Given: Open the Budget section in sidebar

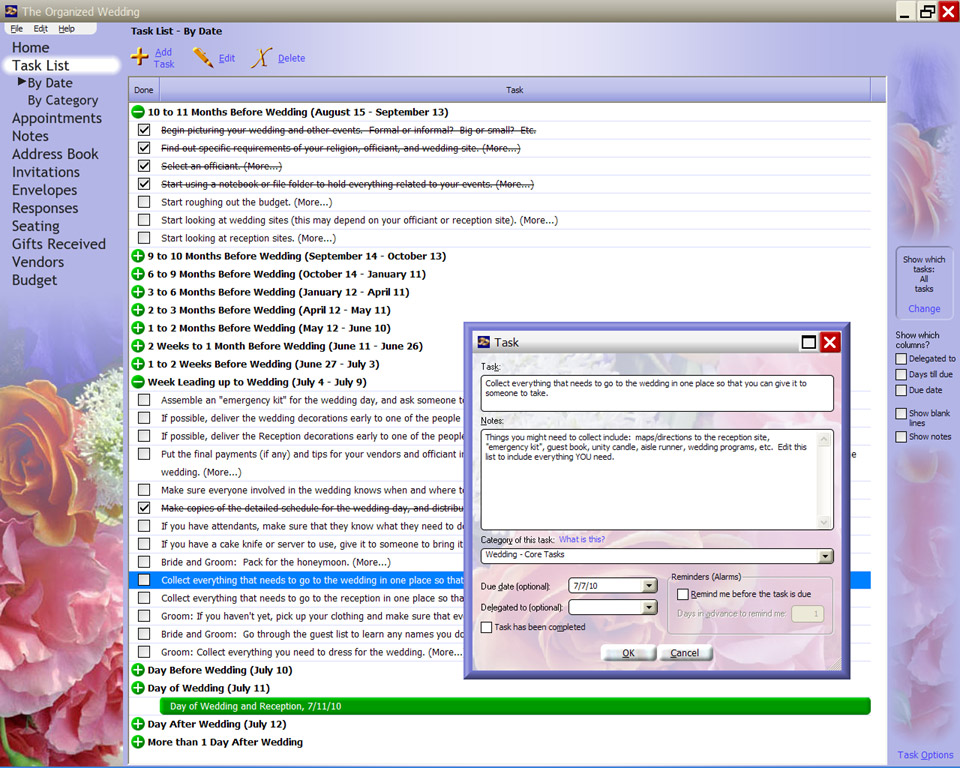Looking at the screenshot, I should pos(34,280).
